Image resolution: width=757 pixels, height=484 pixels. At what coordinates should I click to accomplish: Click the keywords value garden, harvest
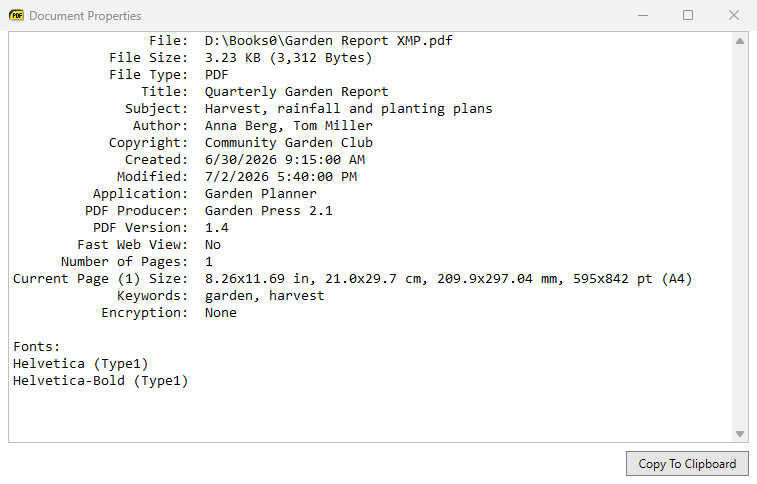pyautogui.click(x=265, y=296)
